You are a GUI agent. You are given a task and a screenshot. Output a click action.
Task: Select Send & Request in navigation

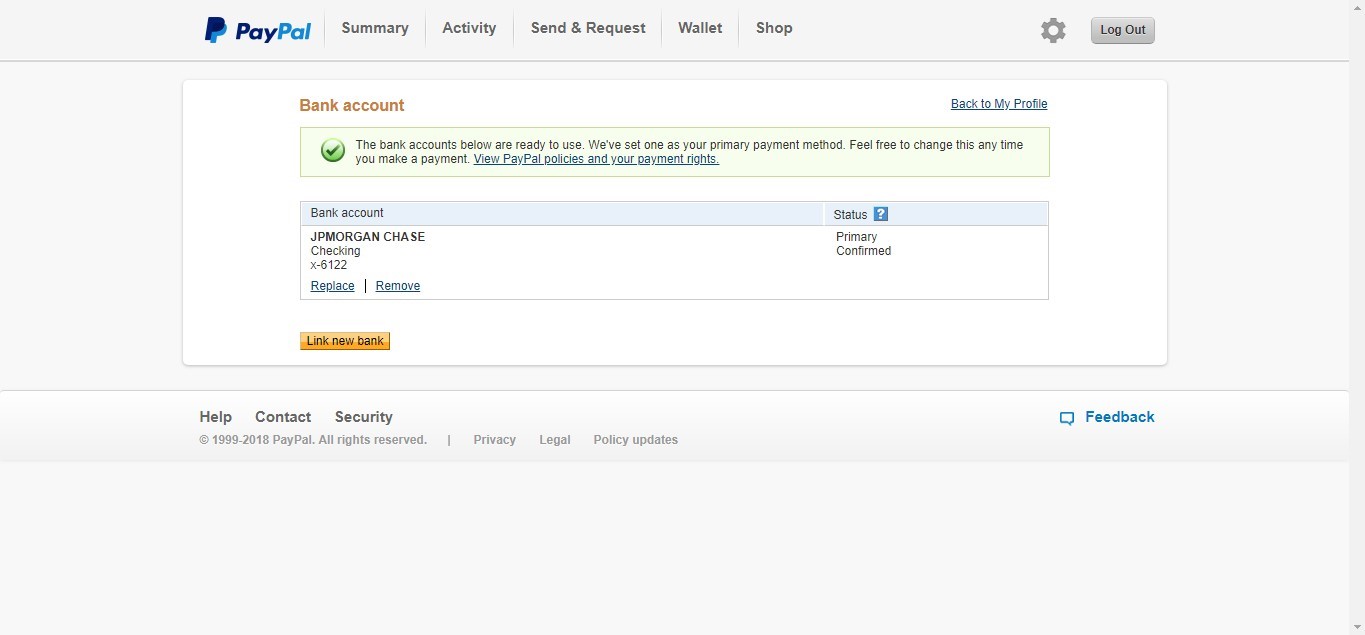[588, 28]
